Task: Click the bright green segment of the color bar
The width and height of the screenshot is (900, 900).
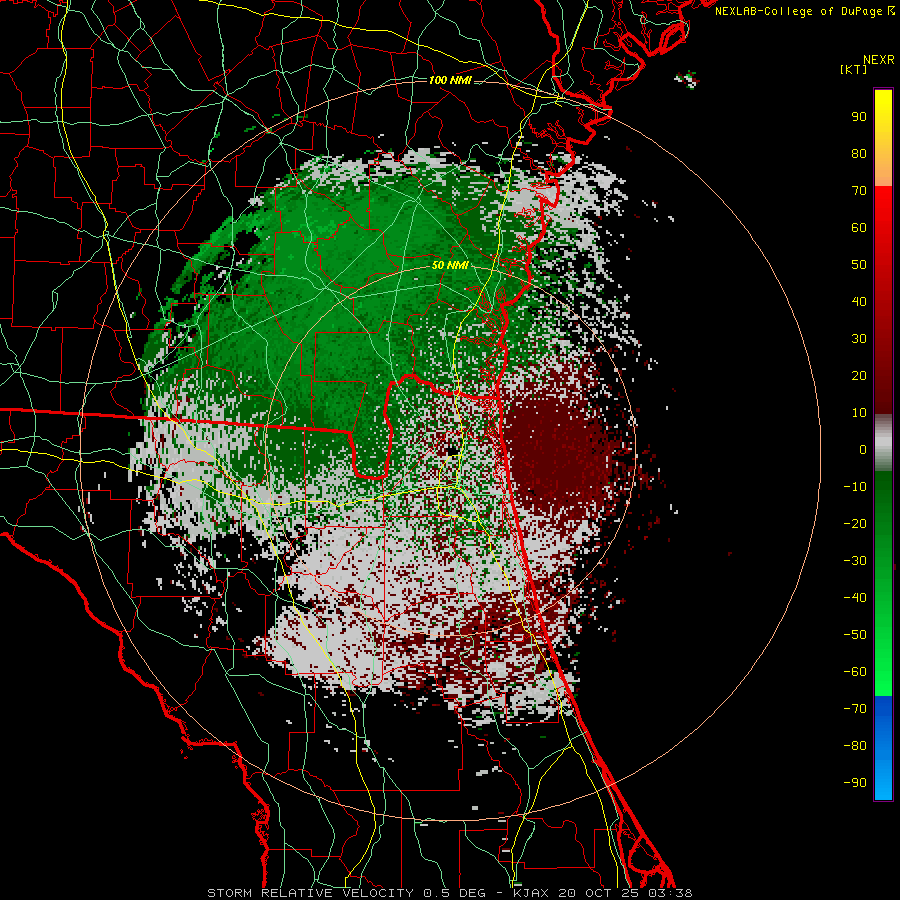Action: (883, 660)
